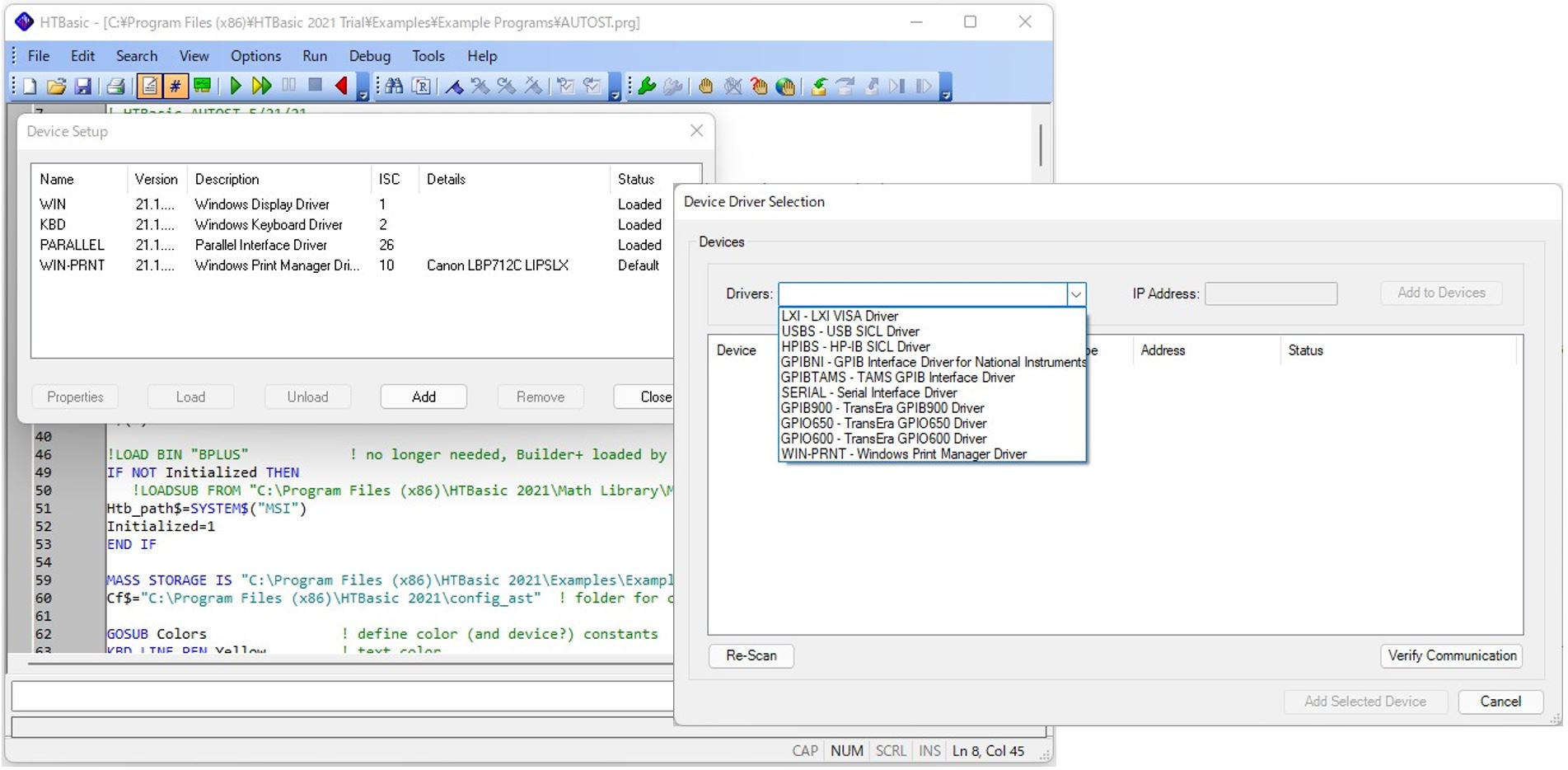The height and width of the screenshot is (770, 1568).
Task: Click the first hand breakpoint icon
Action: 706,86
